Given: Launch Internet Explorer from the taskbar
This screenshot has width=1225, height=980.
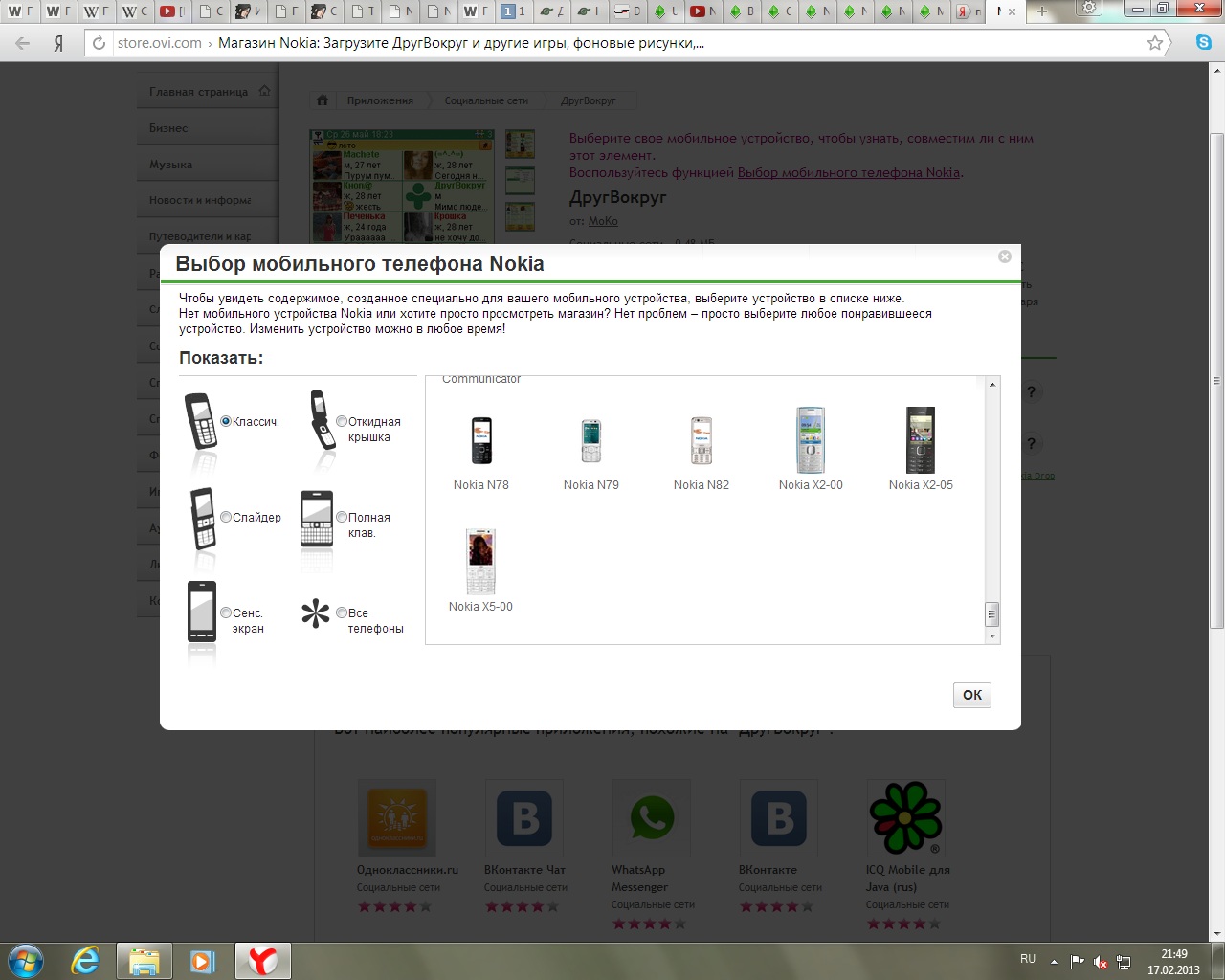Looking at the screenshot, I should (x=85, y=960).
